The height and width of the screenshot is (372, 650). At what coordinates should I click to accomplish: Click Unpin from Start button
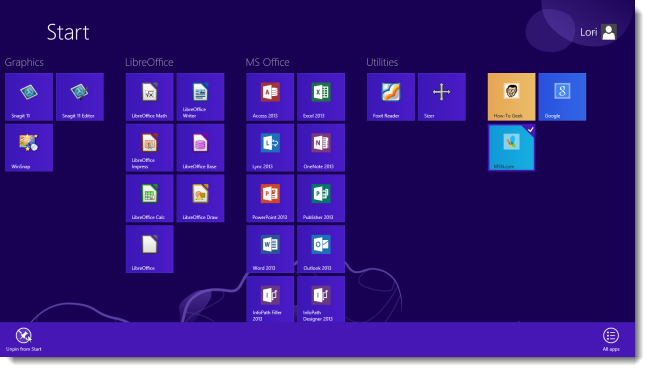pos(24,339)
